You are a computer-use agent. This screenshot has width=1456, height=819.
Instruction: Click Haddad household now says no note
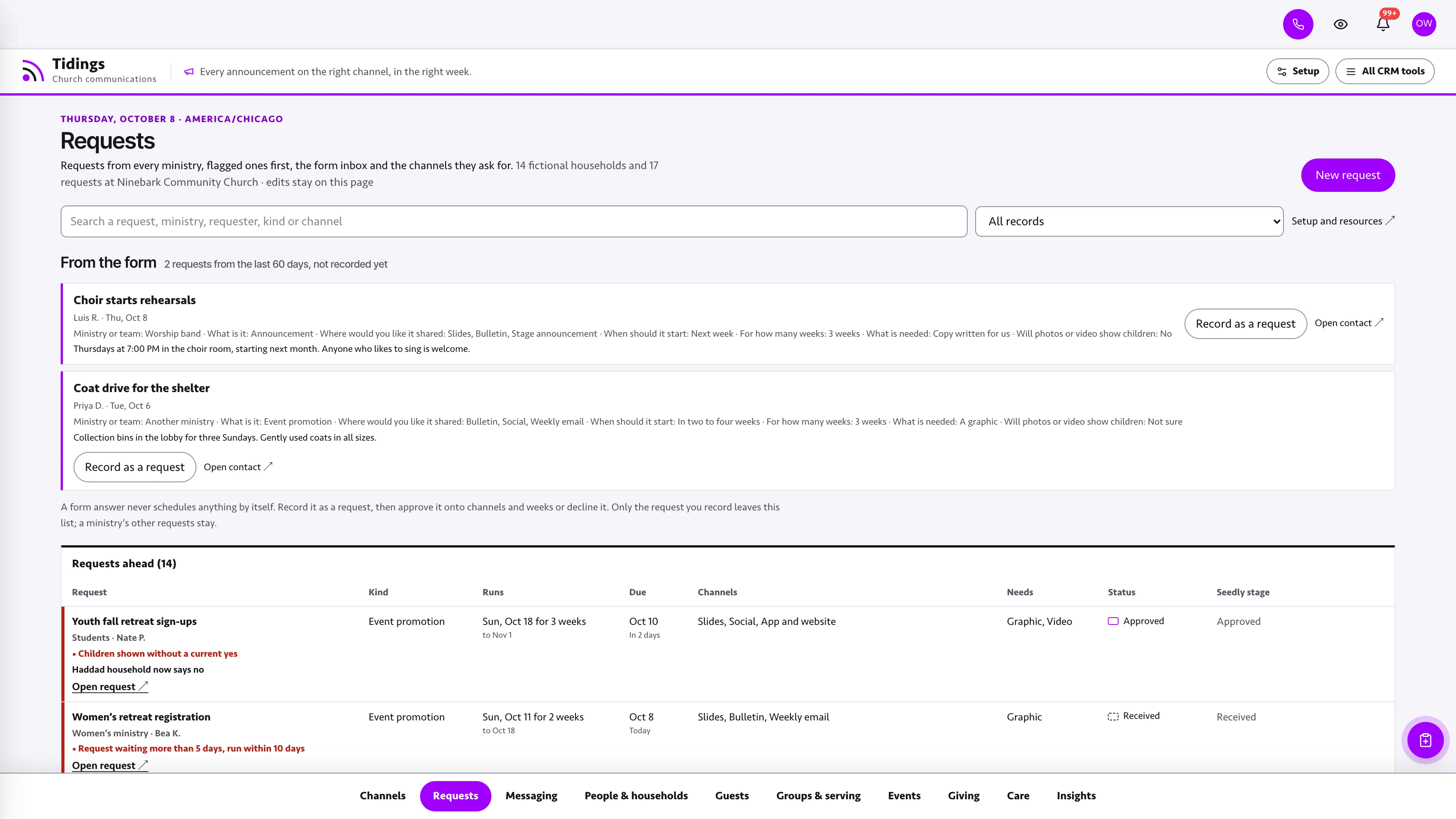138,670
